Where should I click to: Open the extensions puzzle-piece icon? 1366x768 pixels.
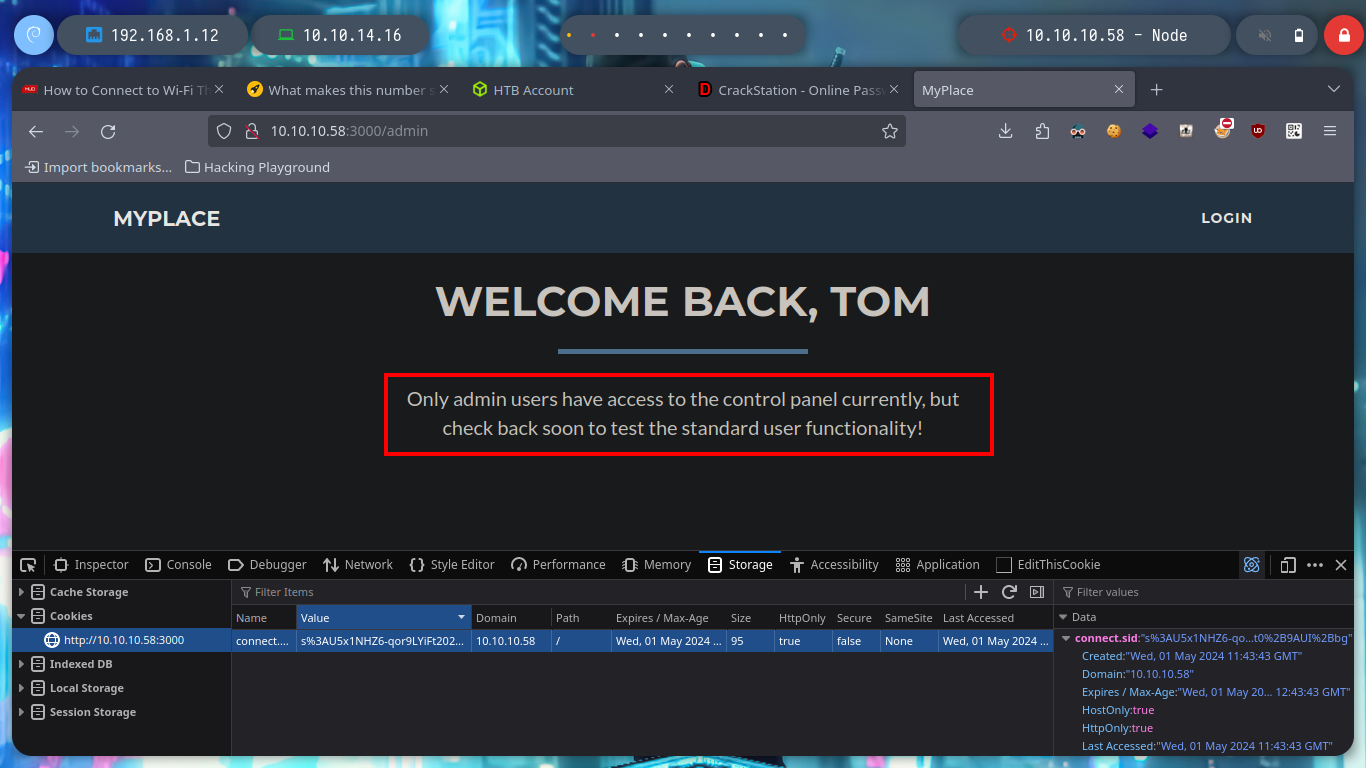coord(1042,131)
